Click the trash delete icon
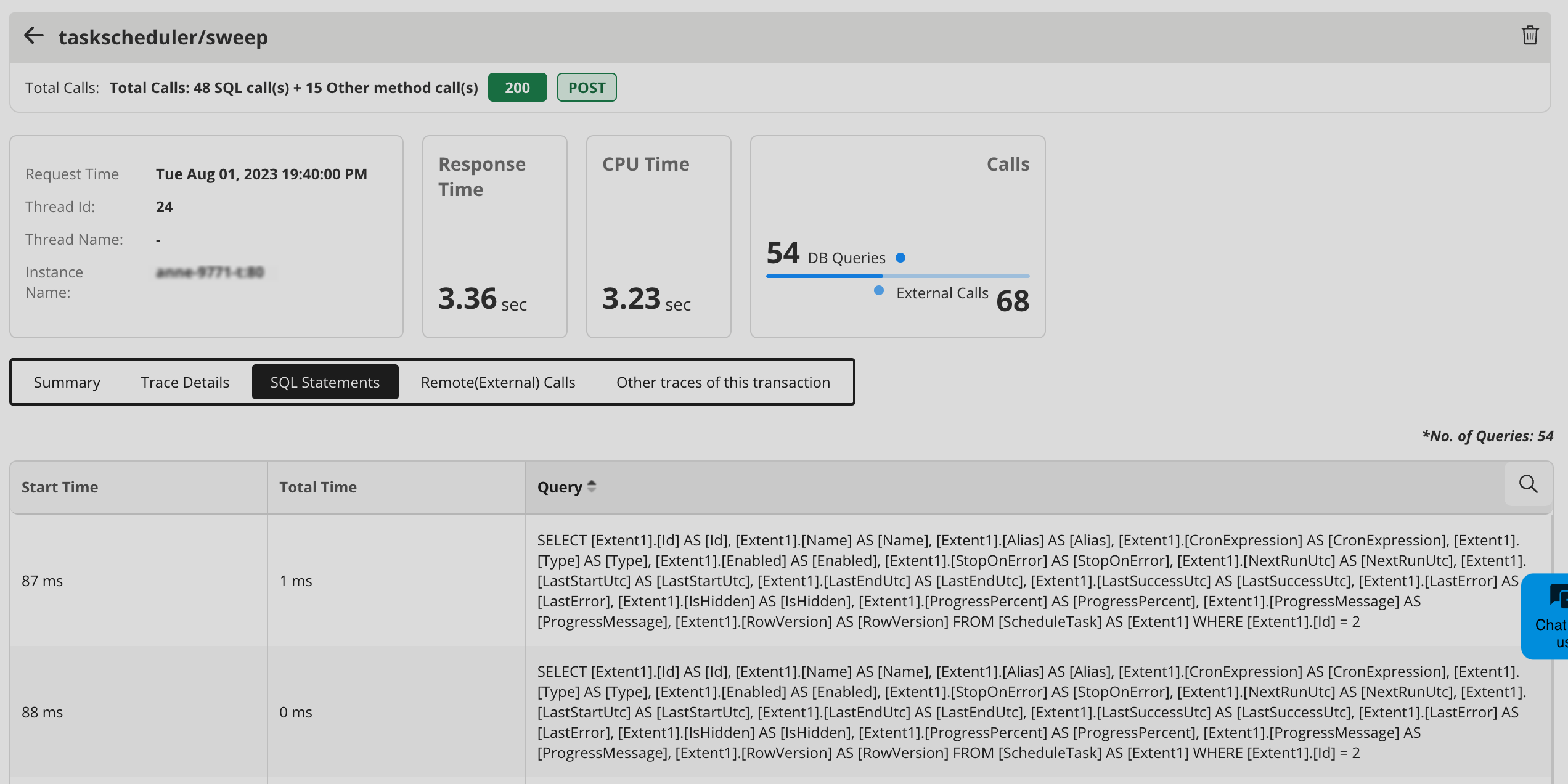Screen dimensions: 1568x784 pyautogui.click(x=1530, y=35)
